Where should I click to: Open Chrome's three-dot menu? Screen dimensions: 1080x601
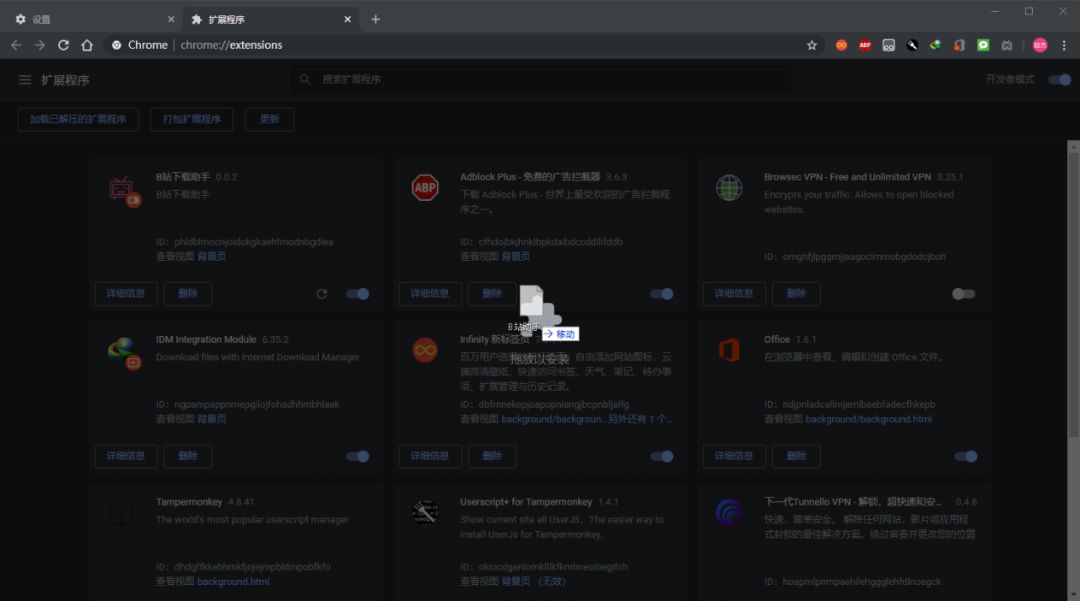(1063, 45)
